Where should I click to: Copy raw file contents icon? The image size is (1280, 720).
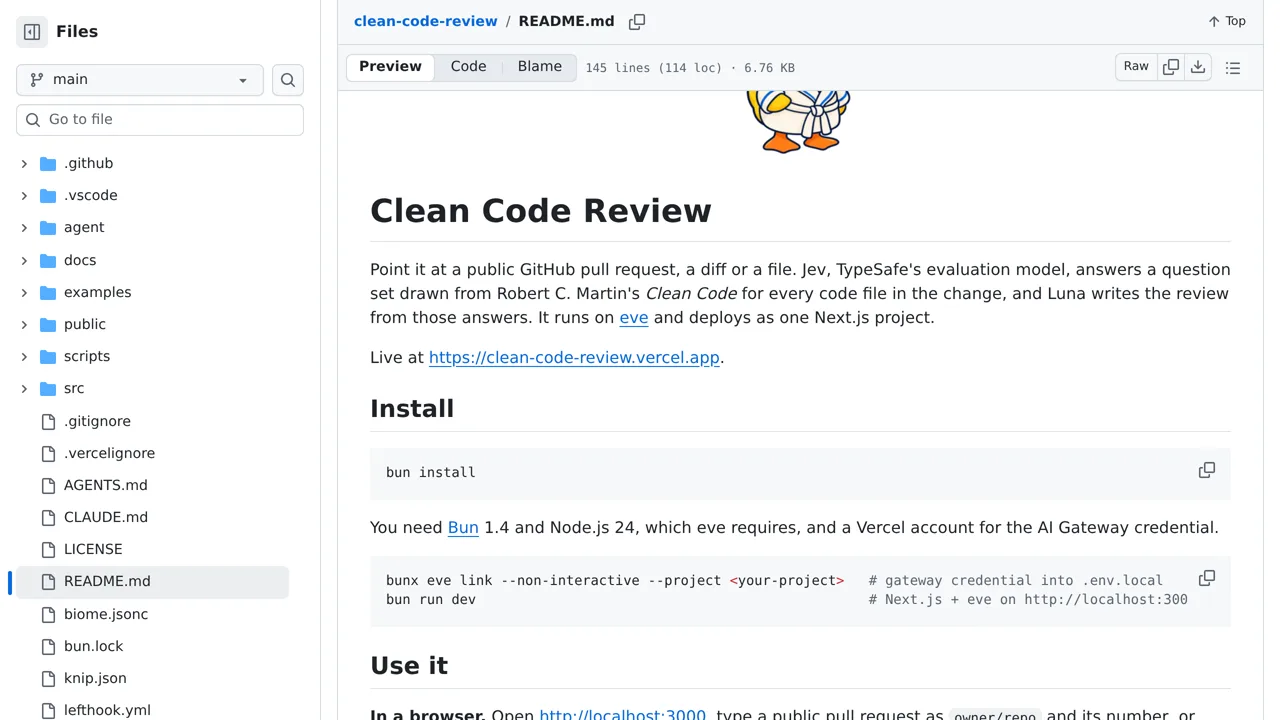pos(1171,67)
